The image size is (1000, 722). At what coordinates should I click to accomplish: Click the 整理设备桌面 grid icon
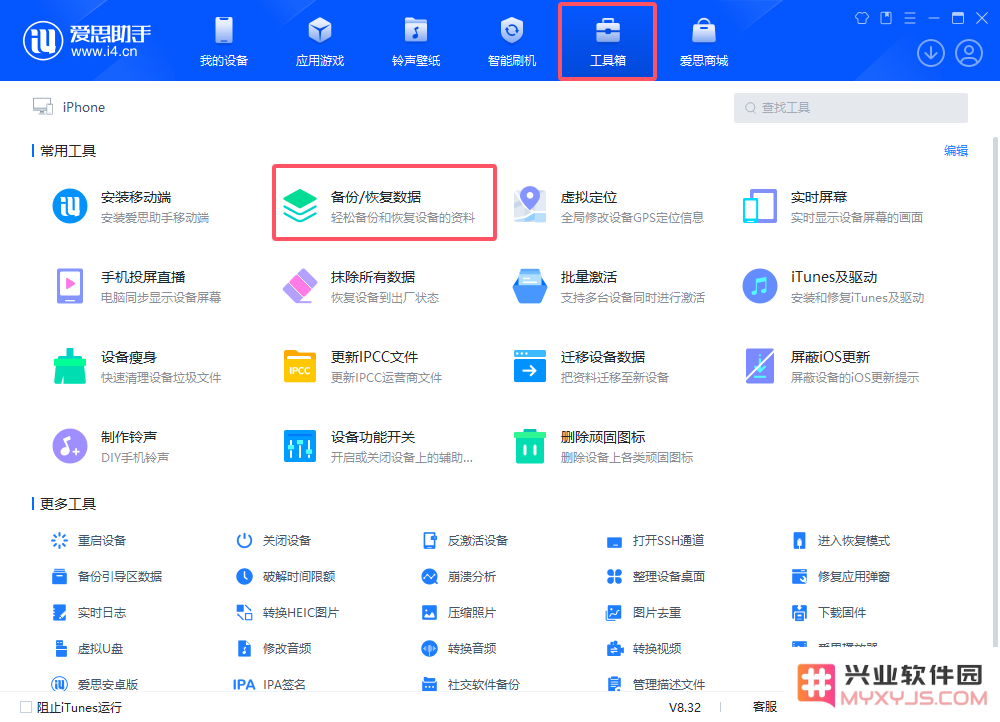[614, 577]
